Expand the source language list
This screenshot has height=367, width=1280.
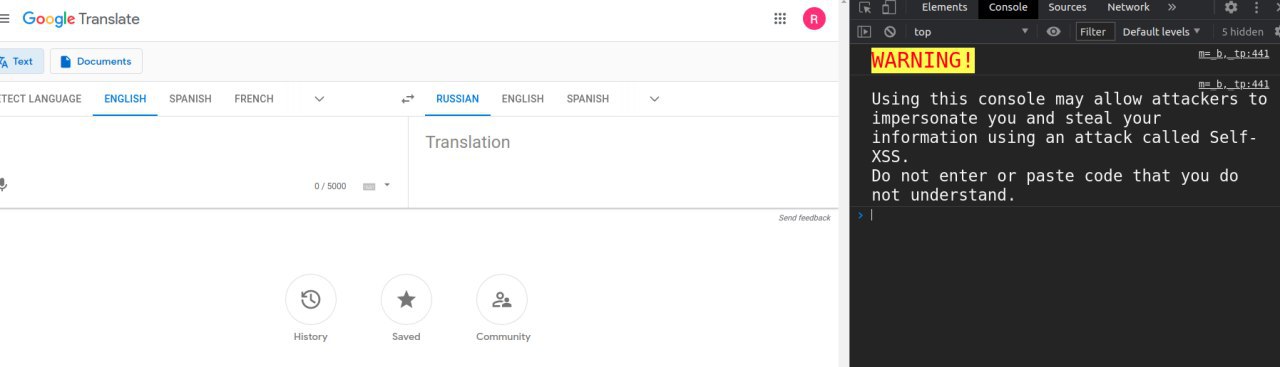(x=320, y=99)
